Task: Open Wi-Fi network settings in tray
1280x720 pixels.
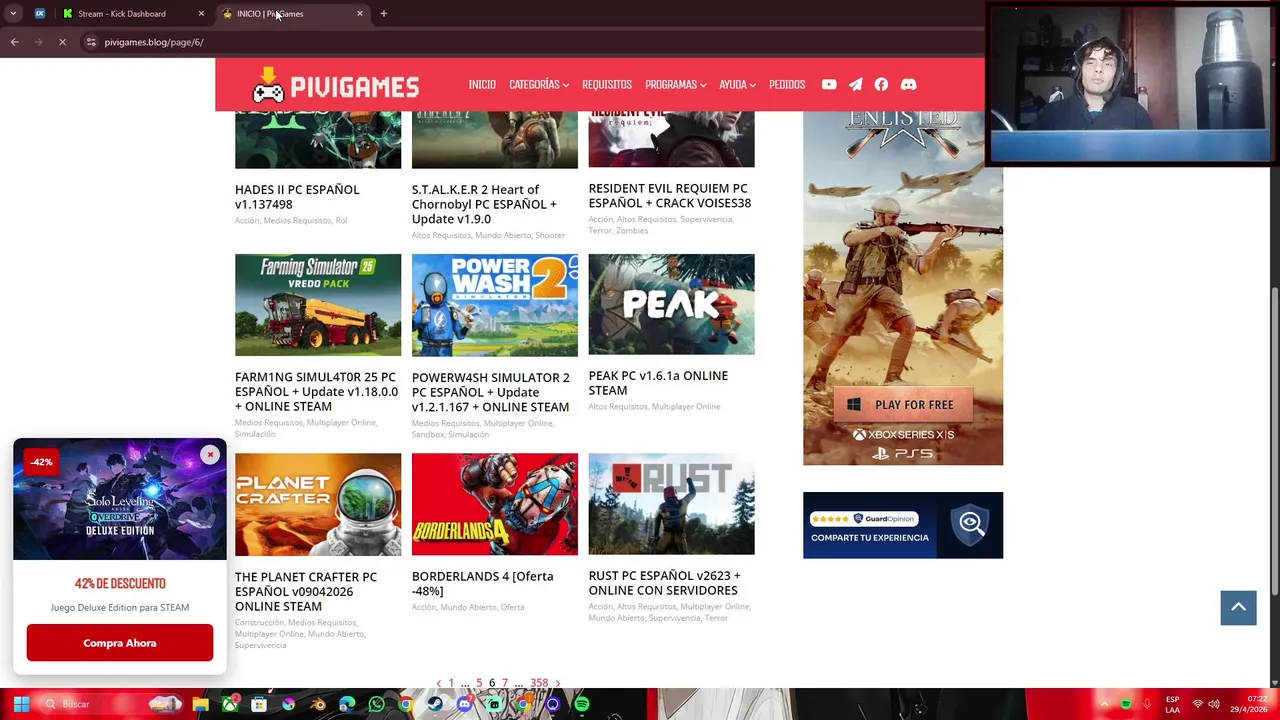Action: click(1197, 704)
